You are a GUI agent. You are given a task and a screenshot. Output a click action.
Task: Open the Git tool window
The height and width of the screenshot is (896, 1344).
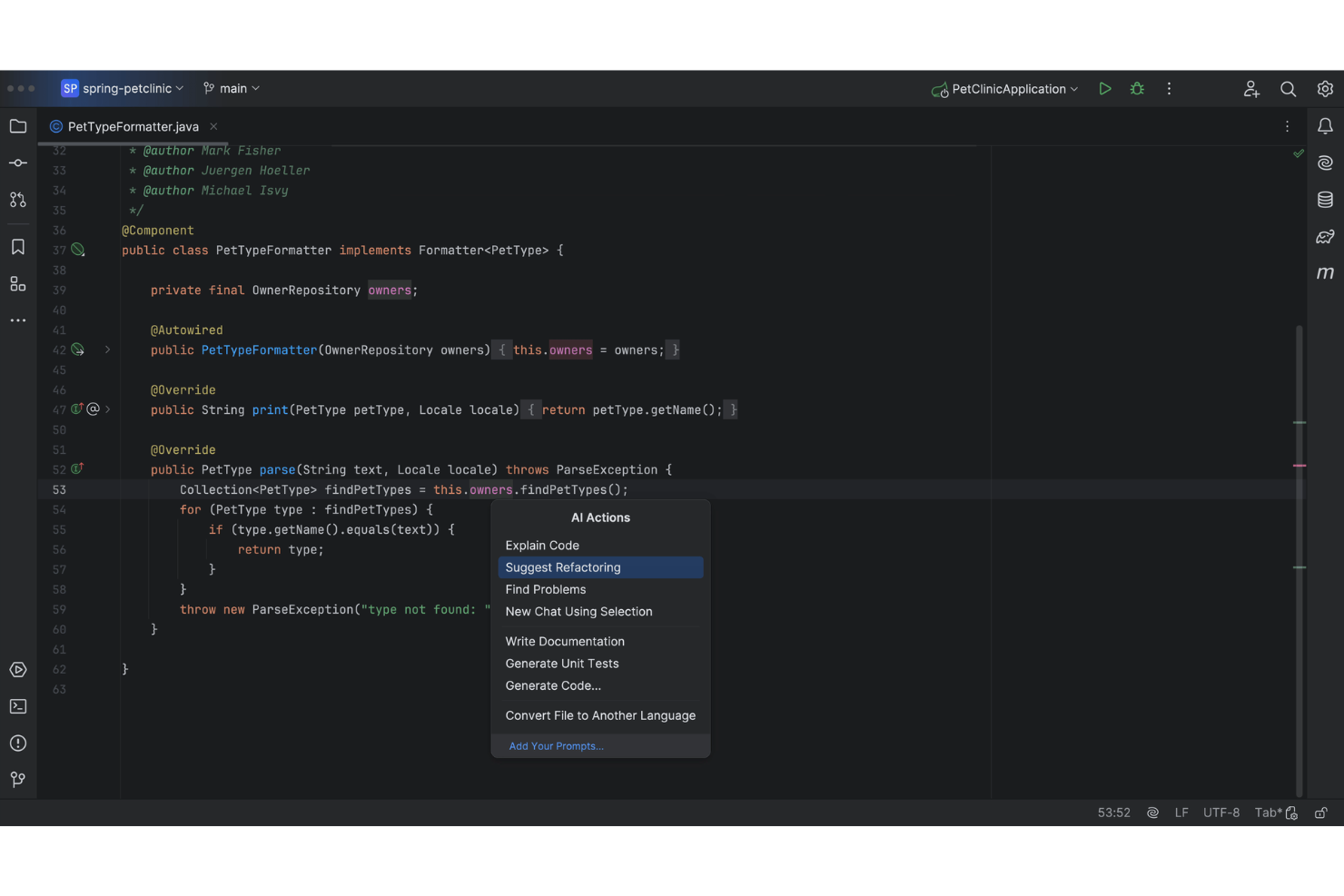pos(18,780)
